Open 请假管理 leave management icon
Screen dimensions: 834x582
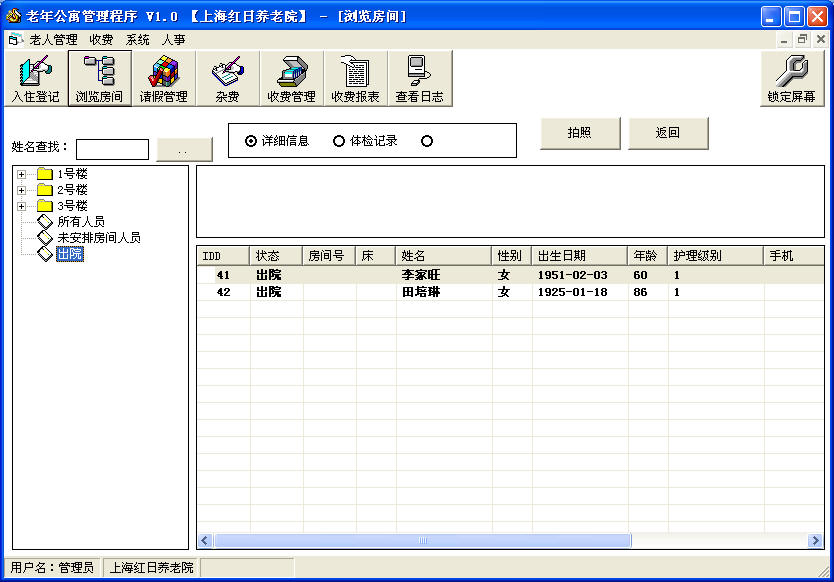163,78
